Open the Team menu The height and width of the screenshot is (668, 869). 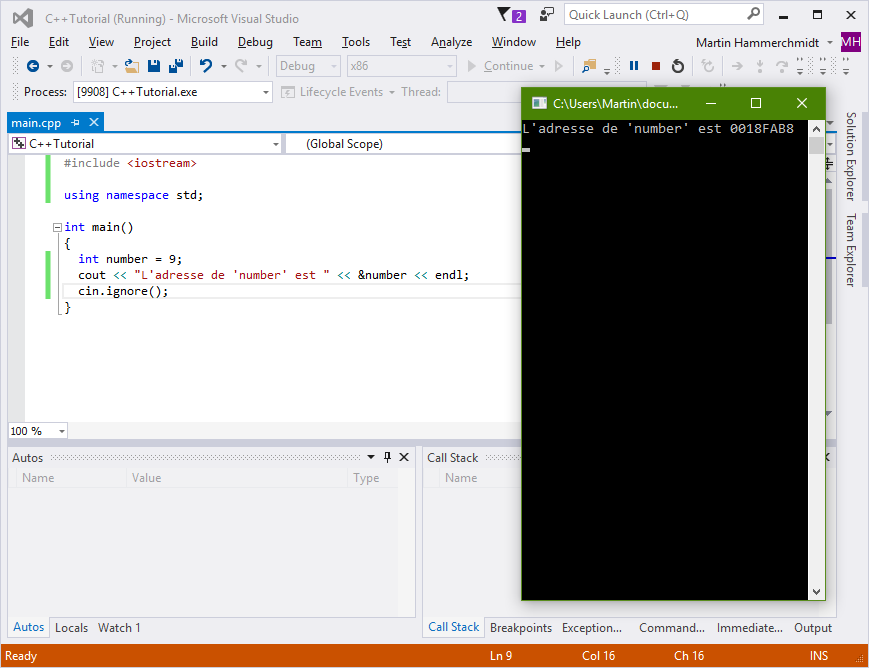tap(308, 42)
